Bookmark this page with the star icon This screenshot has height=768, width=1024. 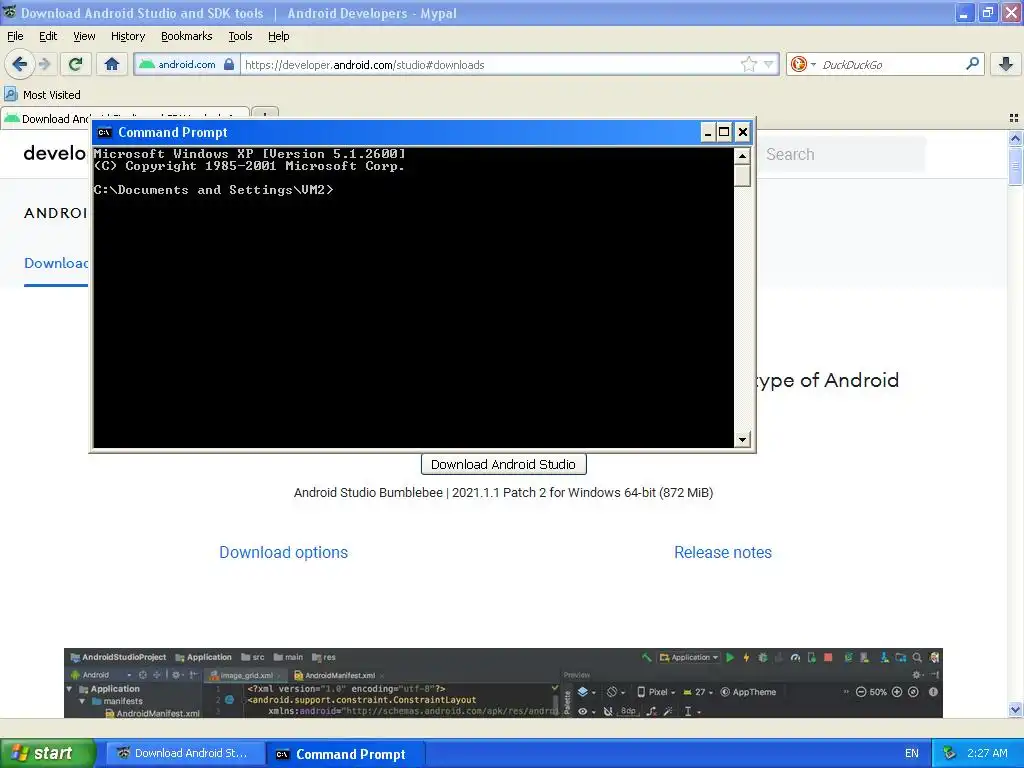748,64
